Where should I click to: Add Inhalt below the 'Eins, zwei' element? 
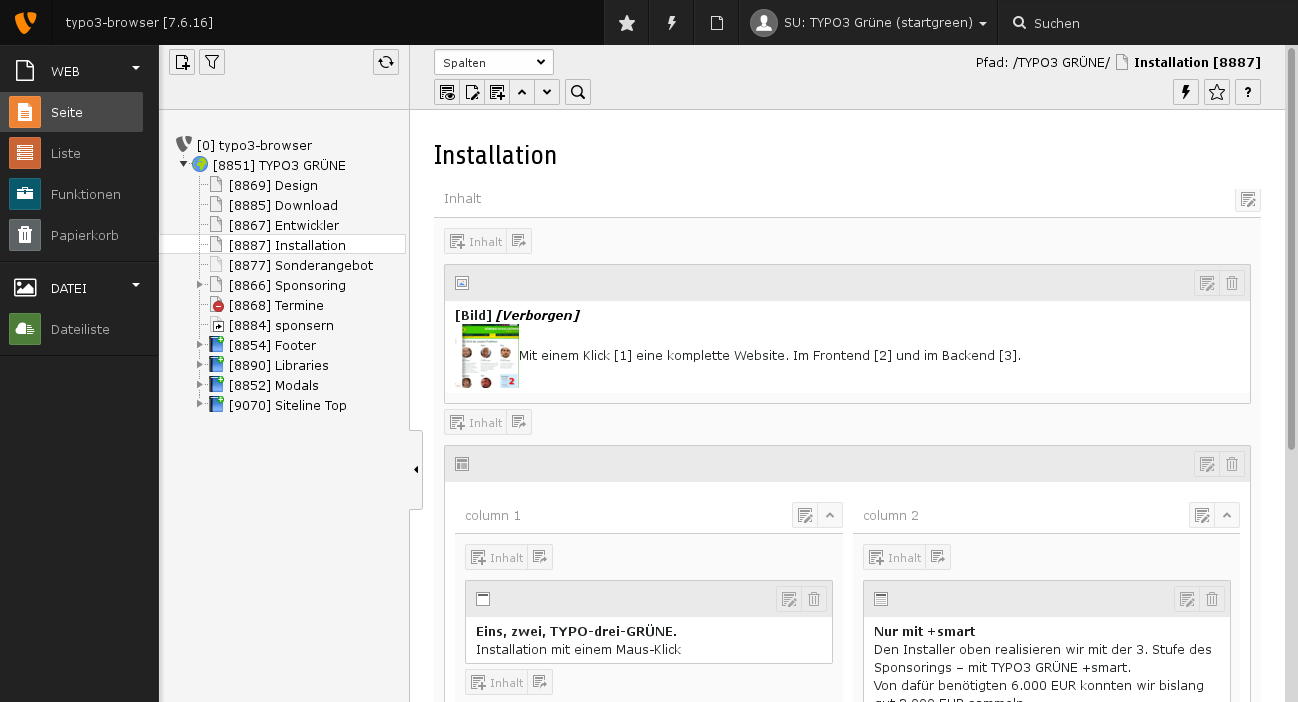pos(497,682)
